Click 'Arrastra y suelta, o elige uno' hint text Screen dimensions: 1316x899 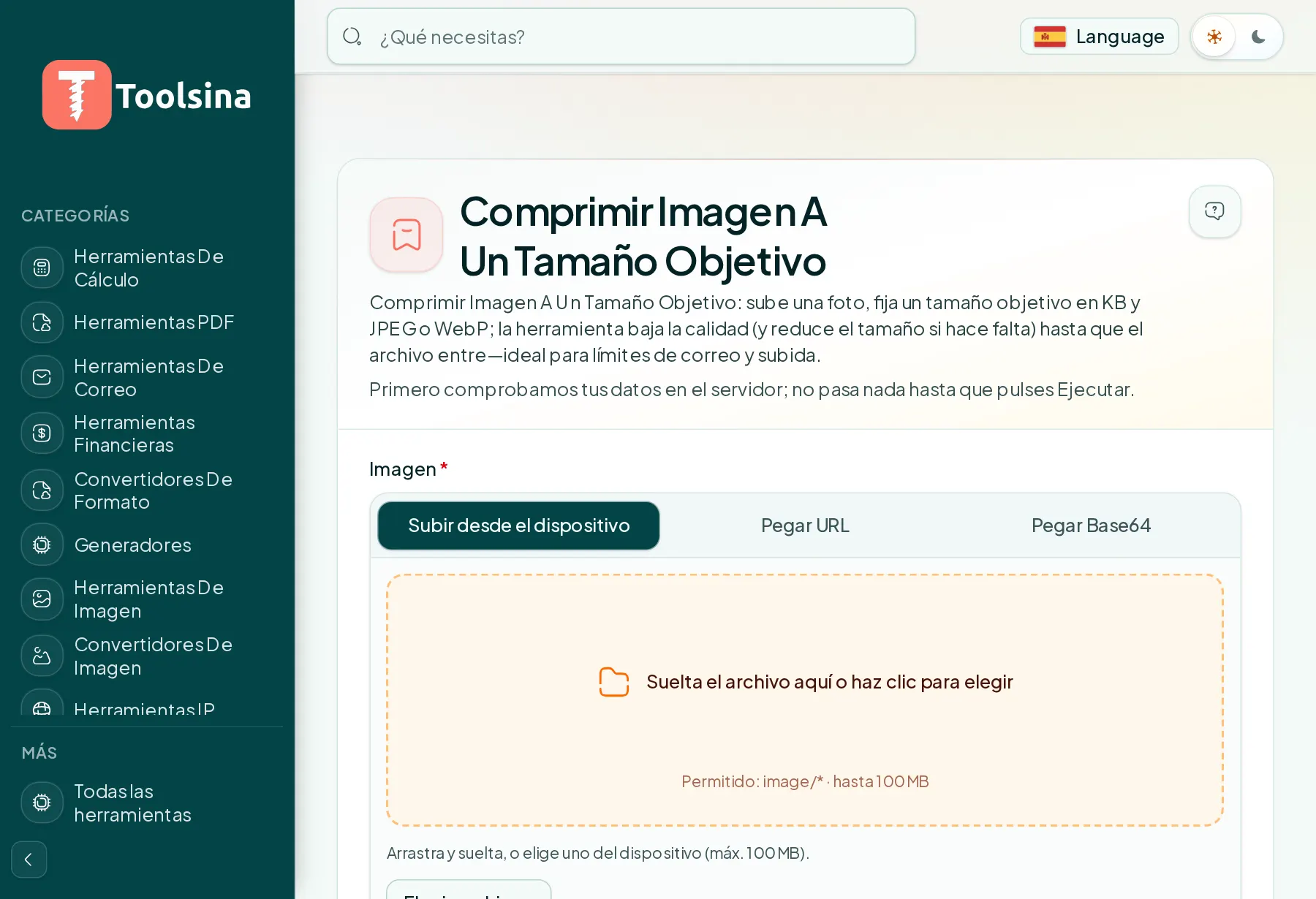tap(598, 853)
